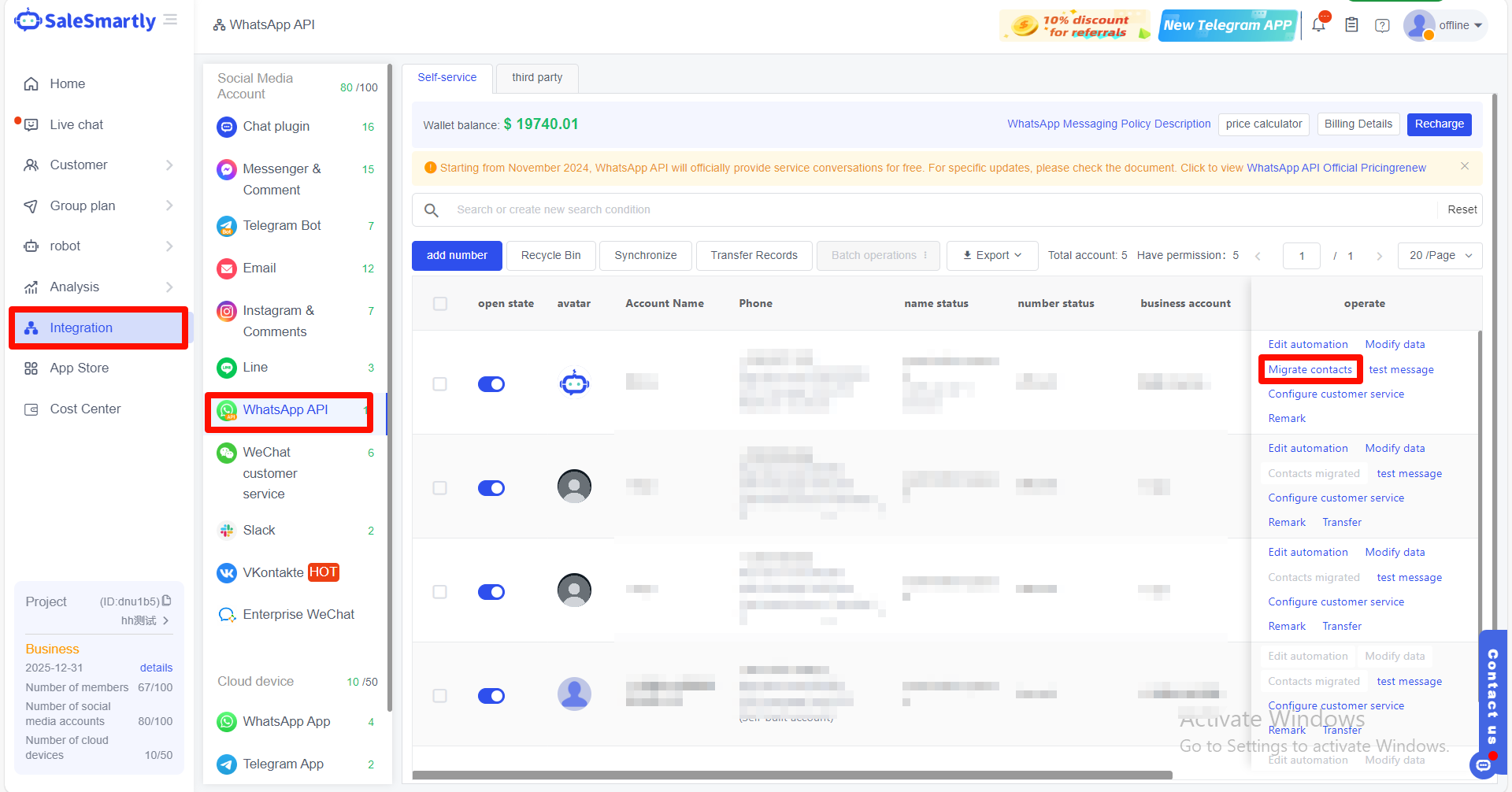
Task: Open Live chat from the sidebar
Action: click(76, 124)
